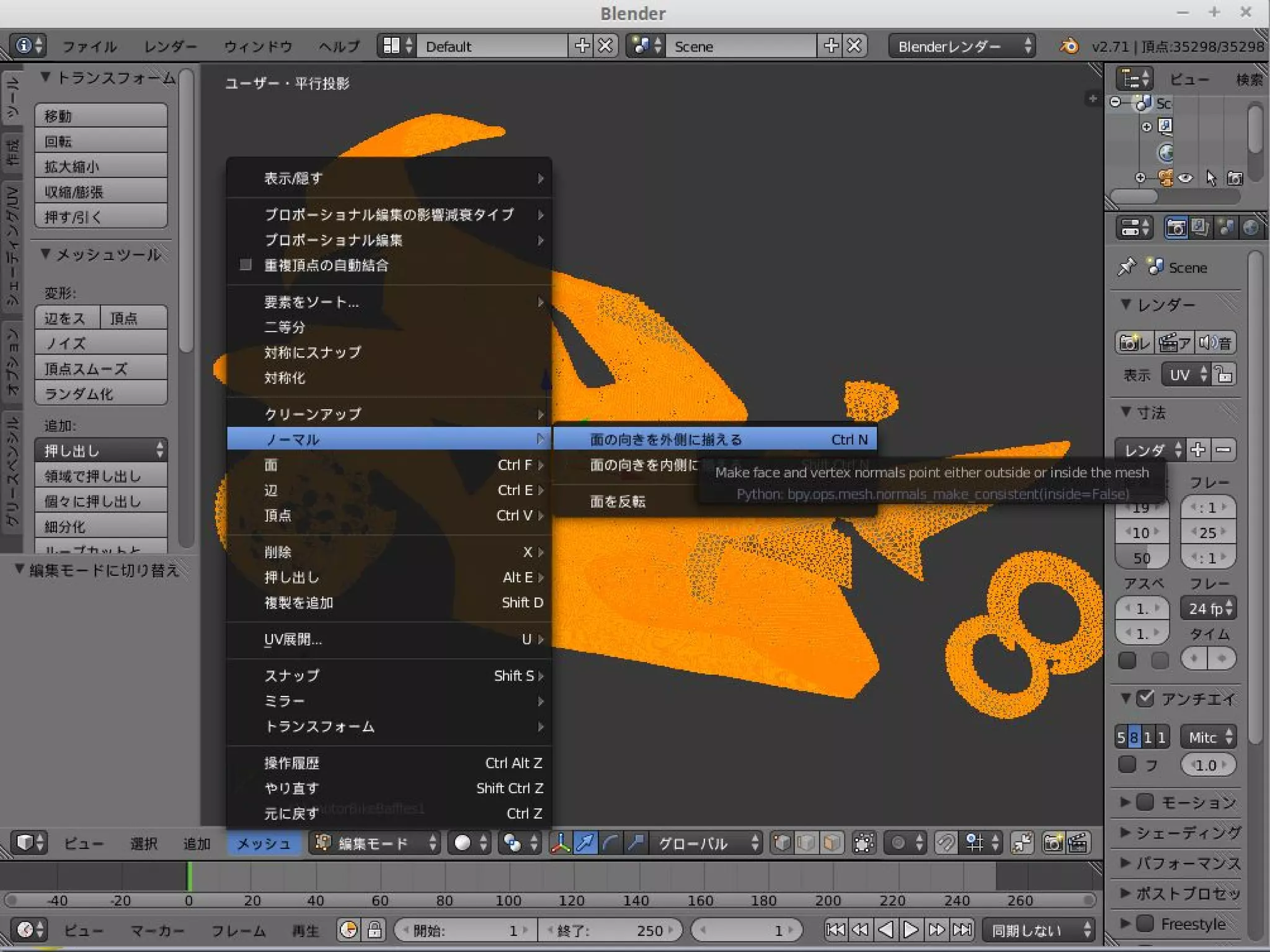
Task: Click OpenGL render image camera icon
Action: pos(1052,843)
